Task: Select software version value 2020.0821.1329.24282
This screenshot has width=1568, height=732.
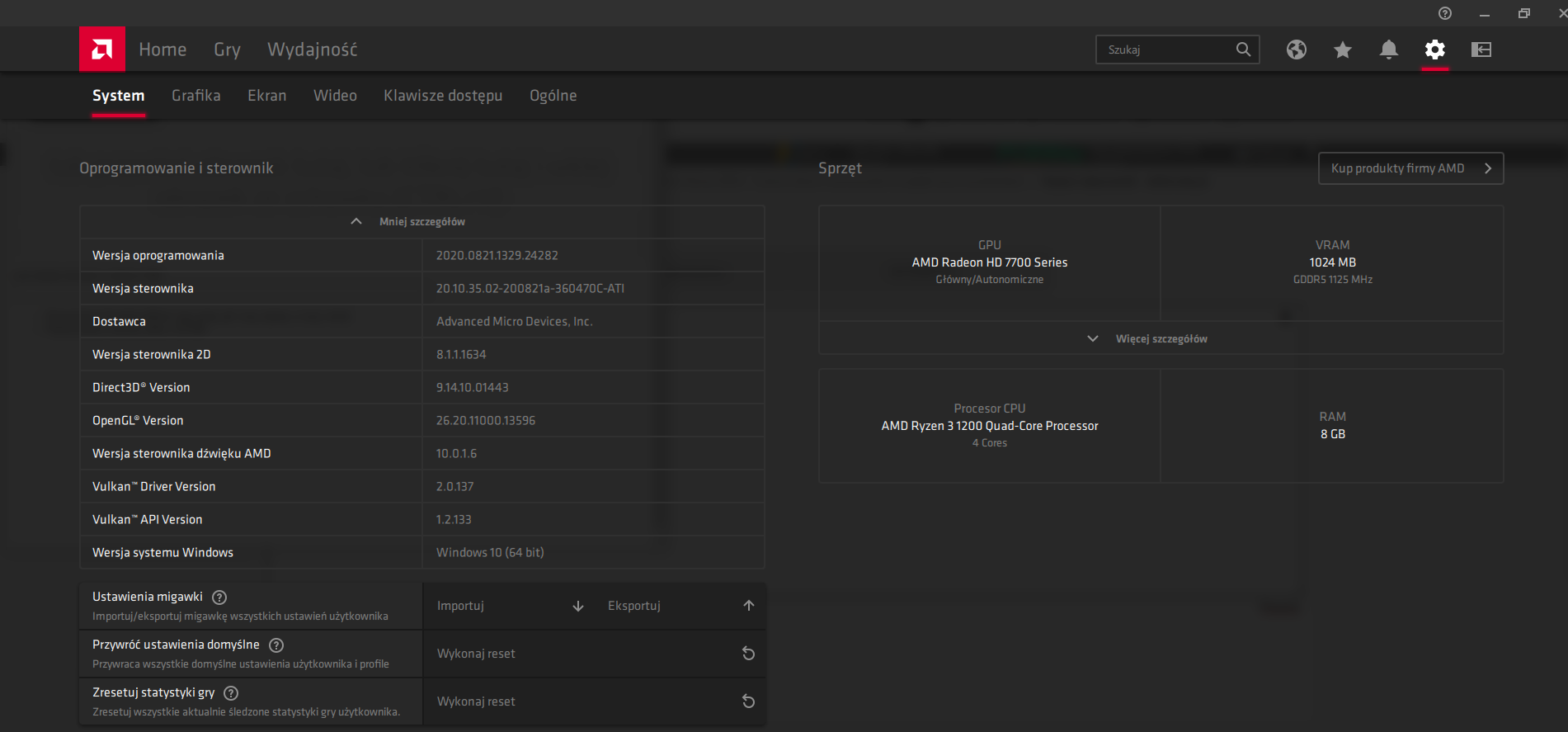Action: [x=497, y=256]
